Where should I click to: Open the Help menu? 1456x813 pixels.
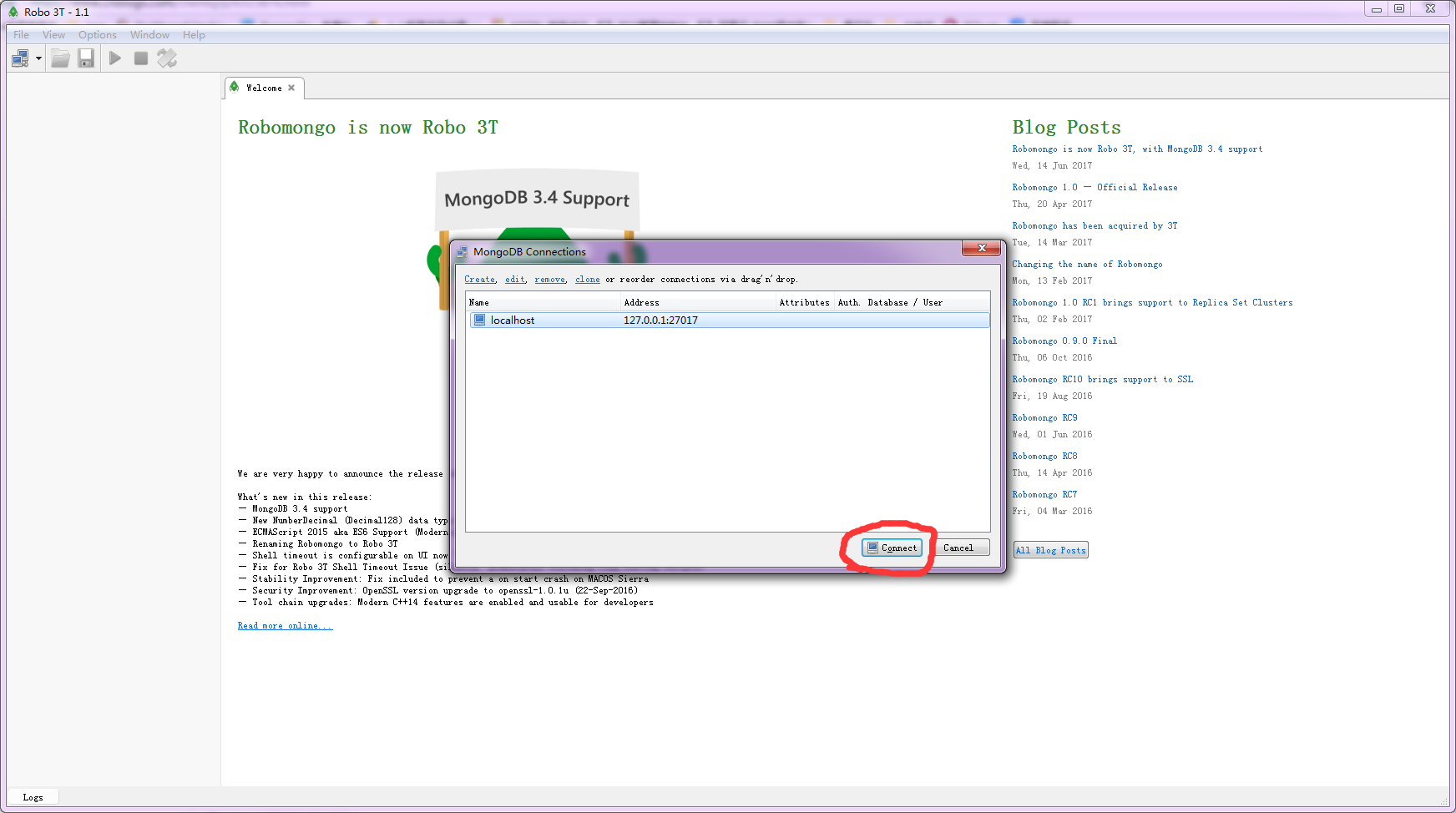point(194,35)
